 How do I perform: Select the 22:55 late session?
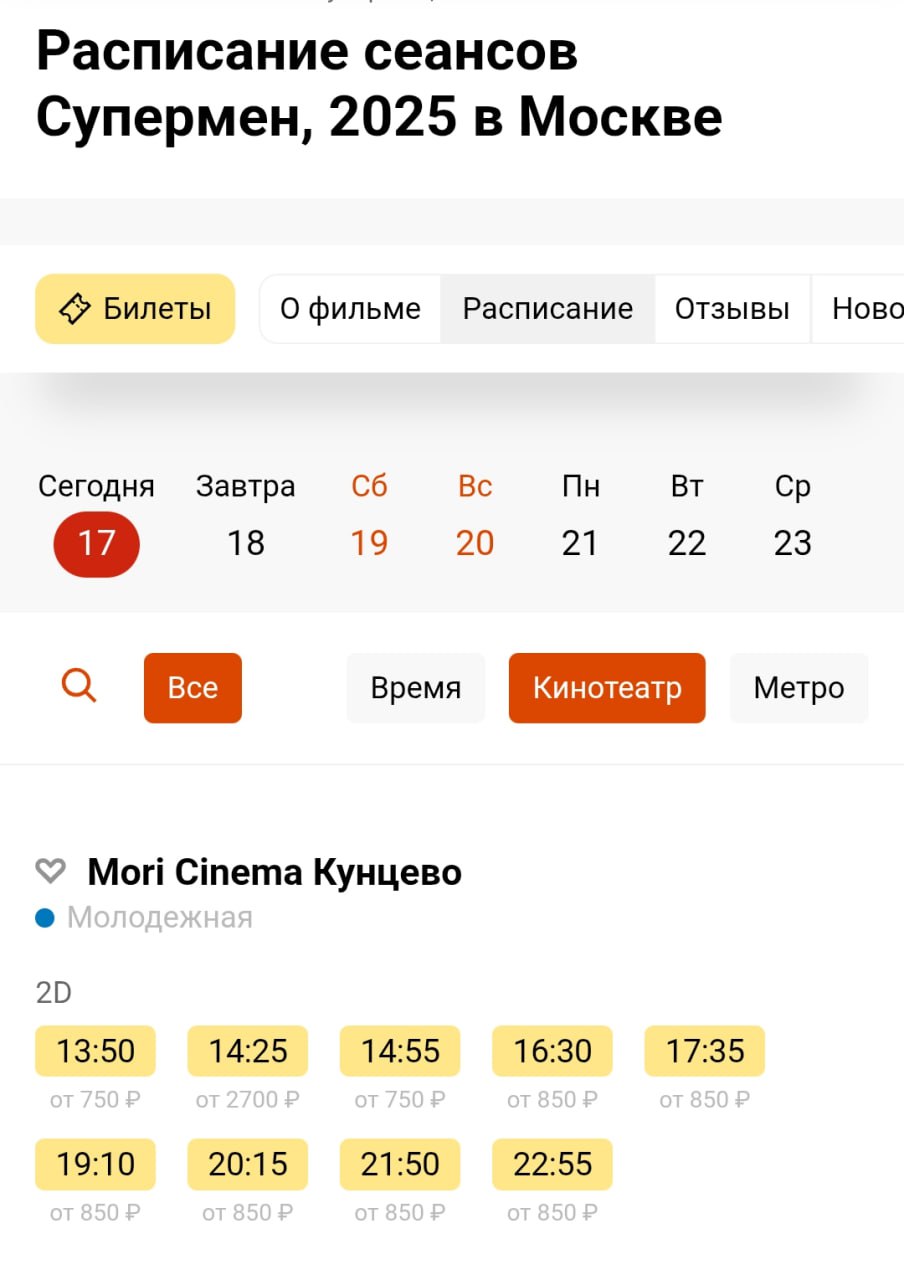click(x=553, y=1164)
